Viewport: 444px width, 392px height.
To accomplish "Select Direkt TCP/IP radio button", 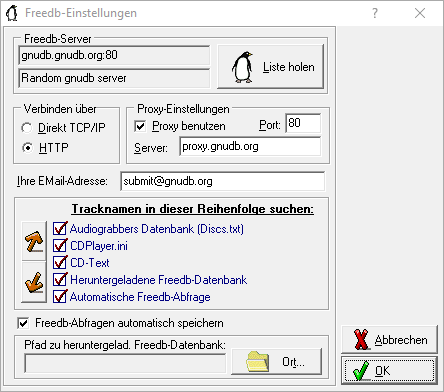I will (27, 128).
